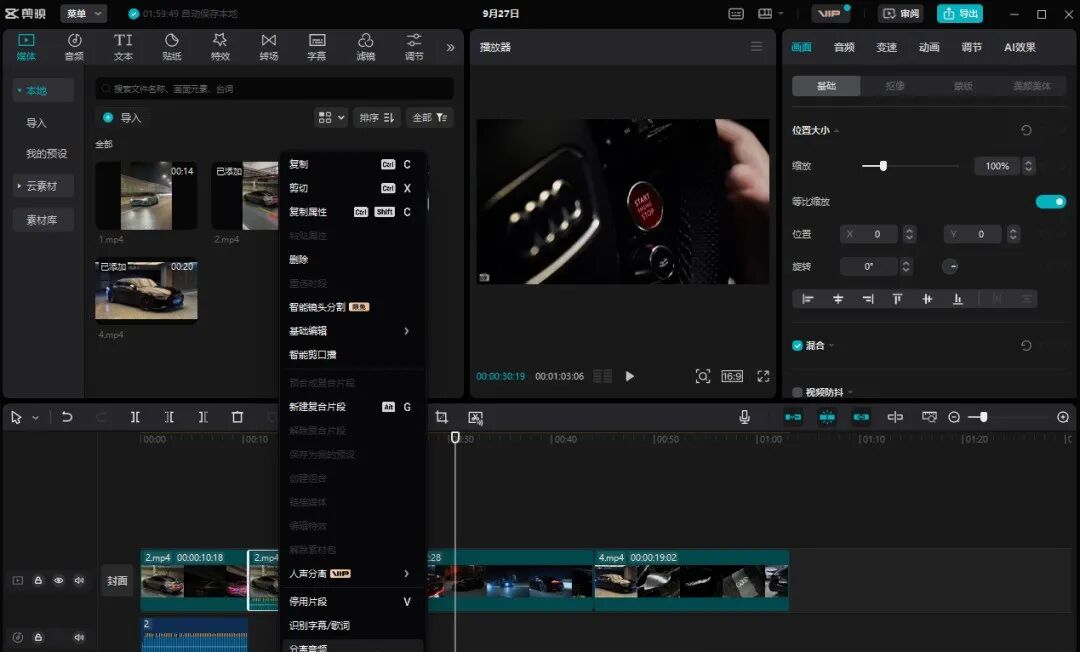Click the 导出 export button
The image size is (1080, 652).
tap(959, 14)
